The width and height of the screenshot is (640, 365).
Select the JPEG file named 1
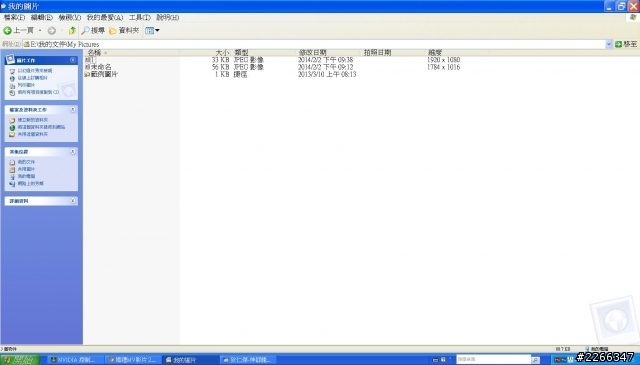[90, 60]
